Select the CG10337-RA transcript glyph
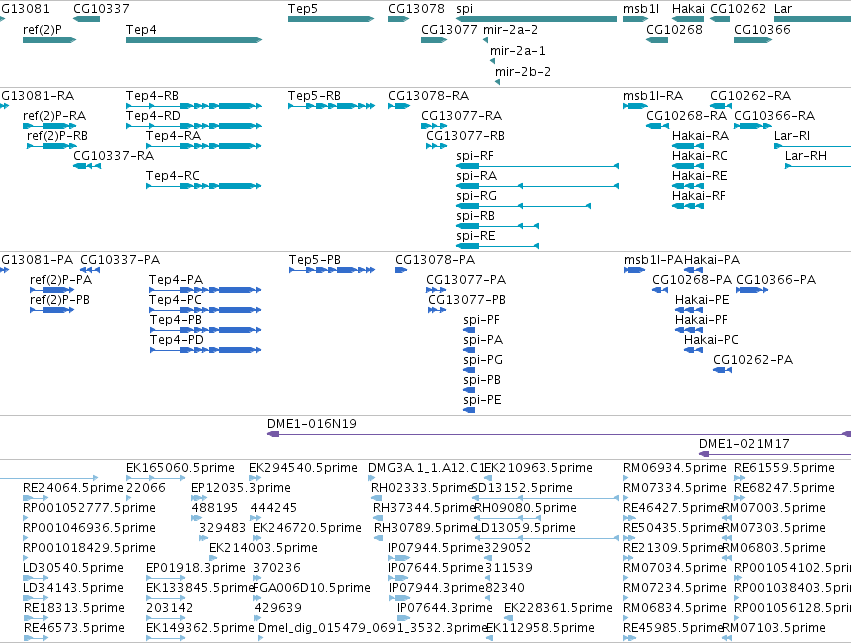Viewport: 851px width, 643px height. tap(87, 166)
